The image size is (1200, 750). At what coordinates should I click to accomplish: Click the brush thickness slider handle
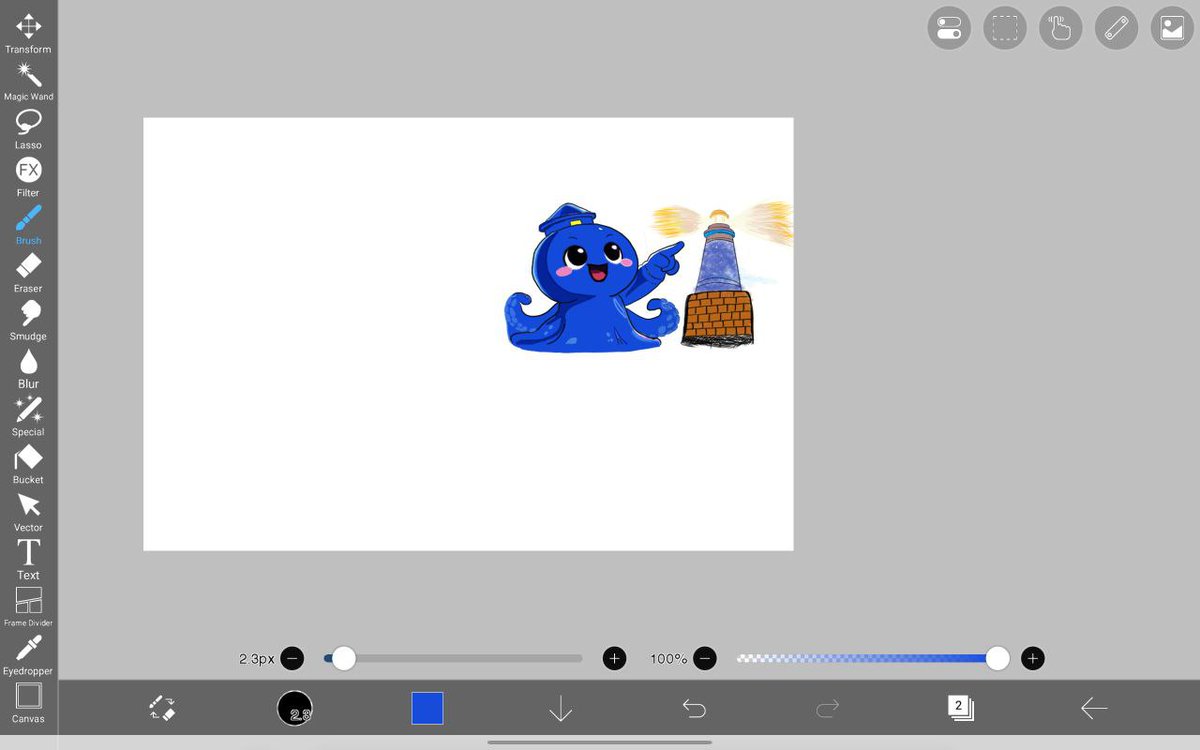click(x=343, y=658)
